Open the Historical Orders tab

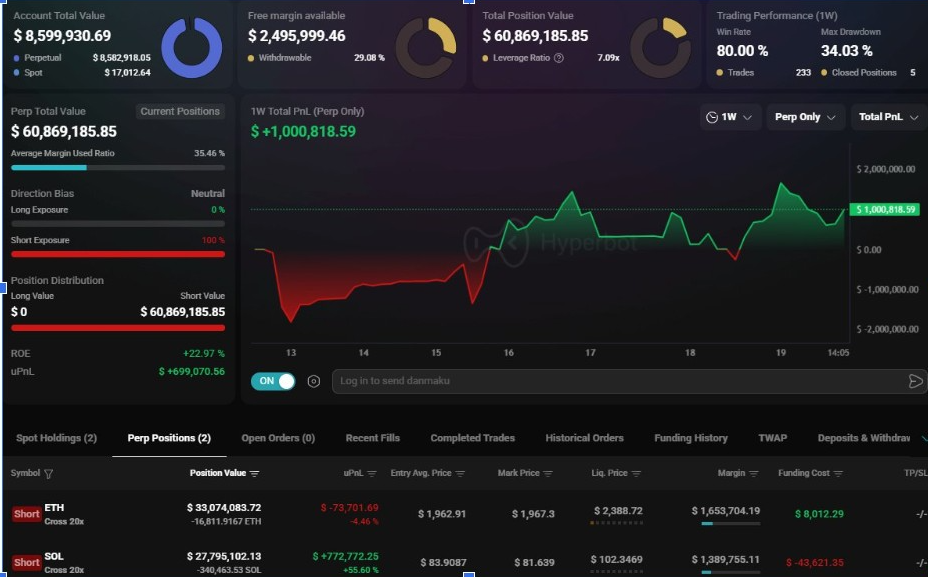point(585,438)
